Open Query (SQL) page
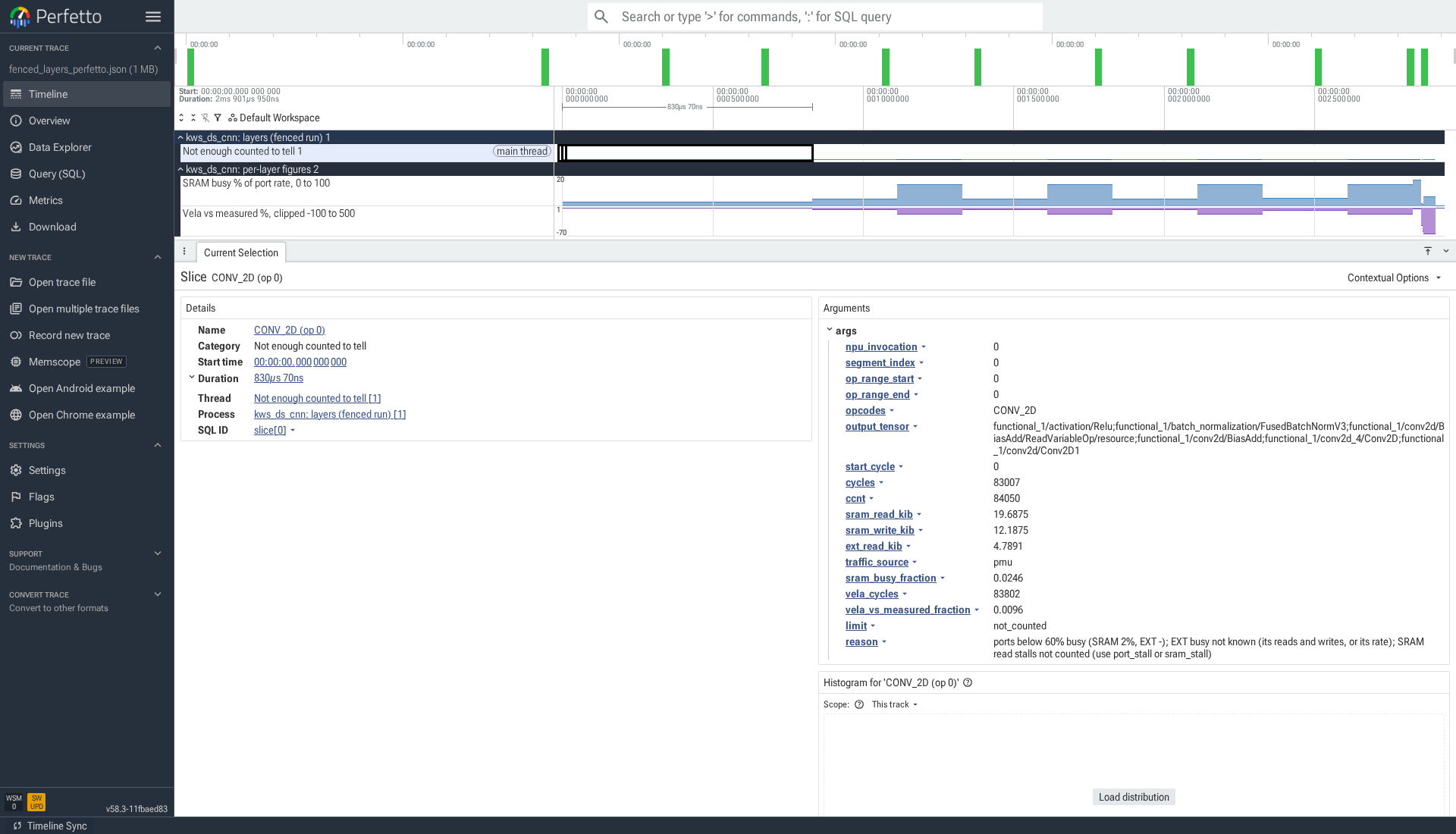 86,174
